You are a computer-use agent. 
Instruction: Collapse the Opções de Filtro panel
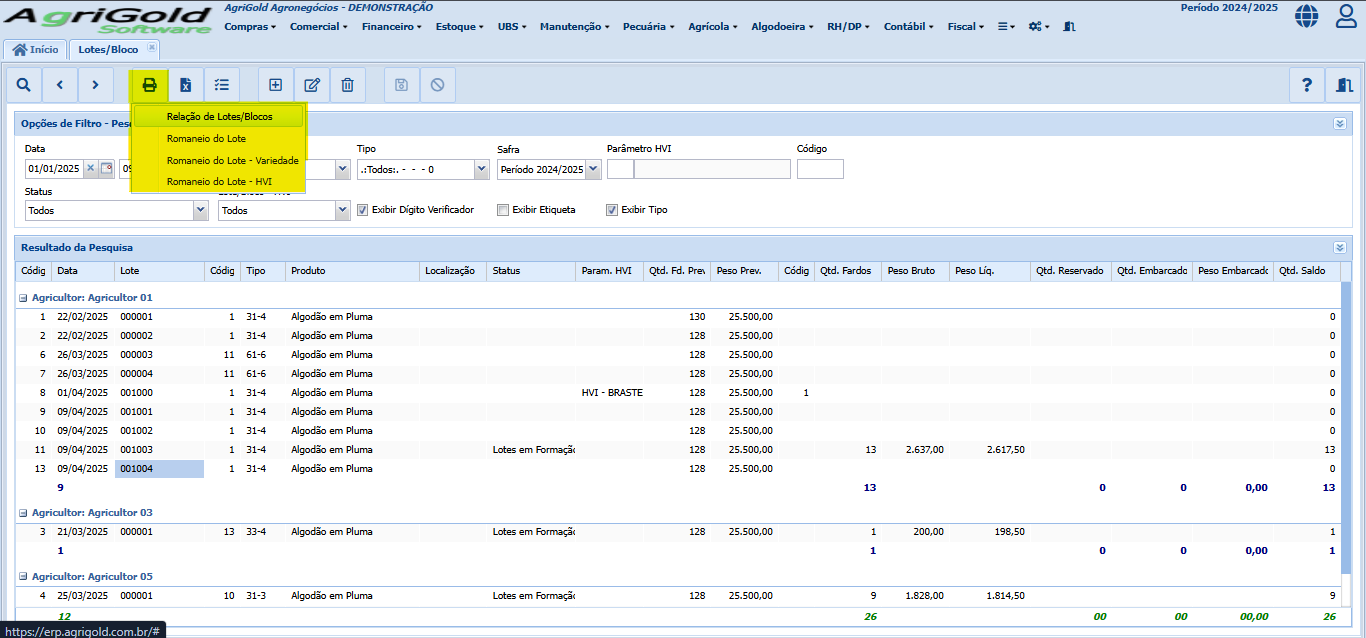tap(1340, 124)
